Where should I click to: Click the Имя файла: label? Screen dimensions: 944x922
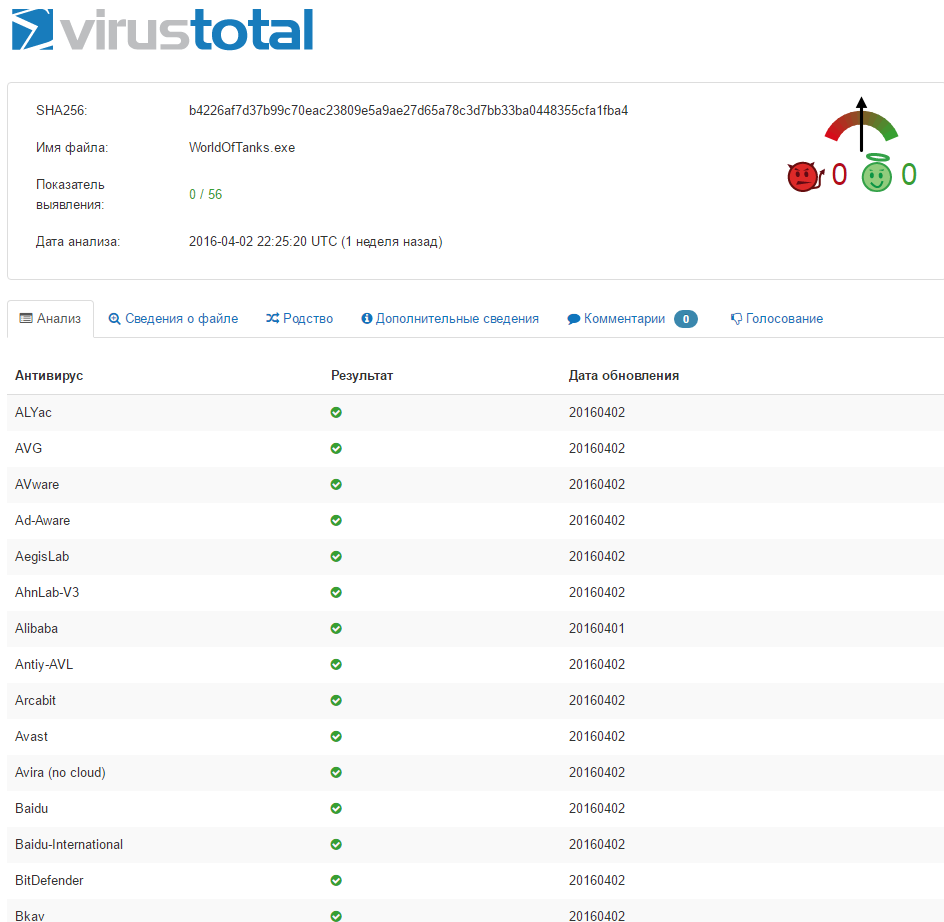point(72,148)
